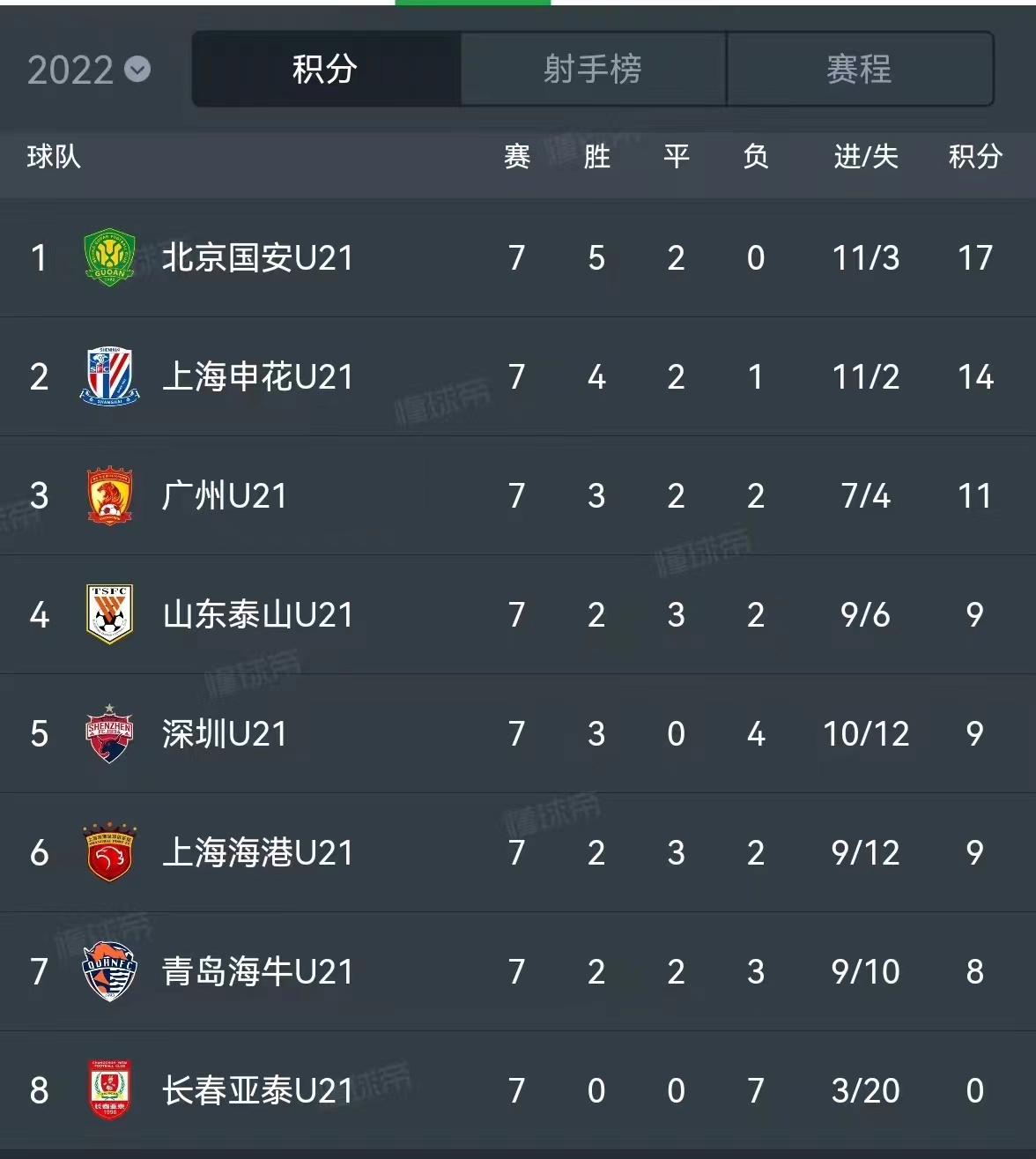Open the 北京国安U21 team name link
Viewport: 1036px width, 1159px height.
click(x=259, y=258)
